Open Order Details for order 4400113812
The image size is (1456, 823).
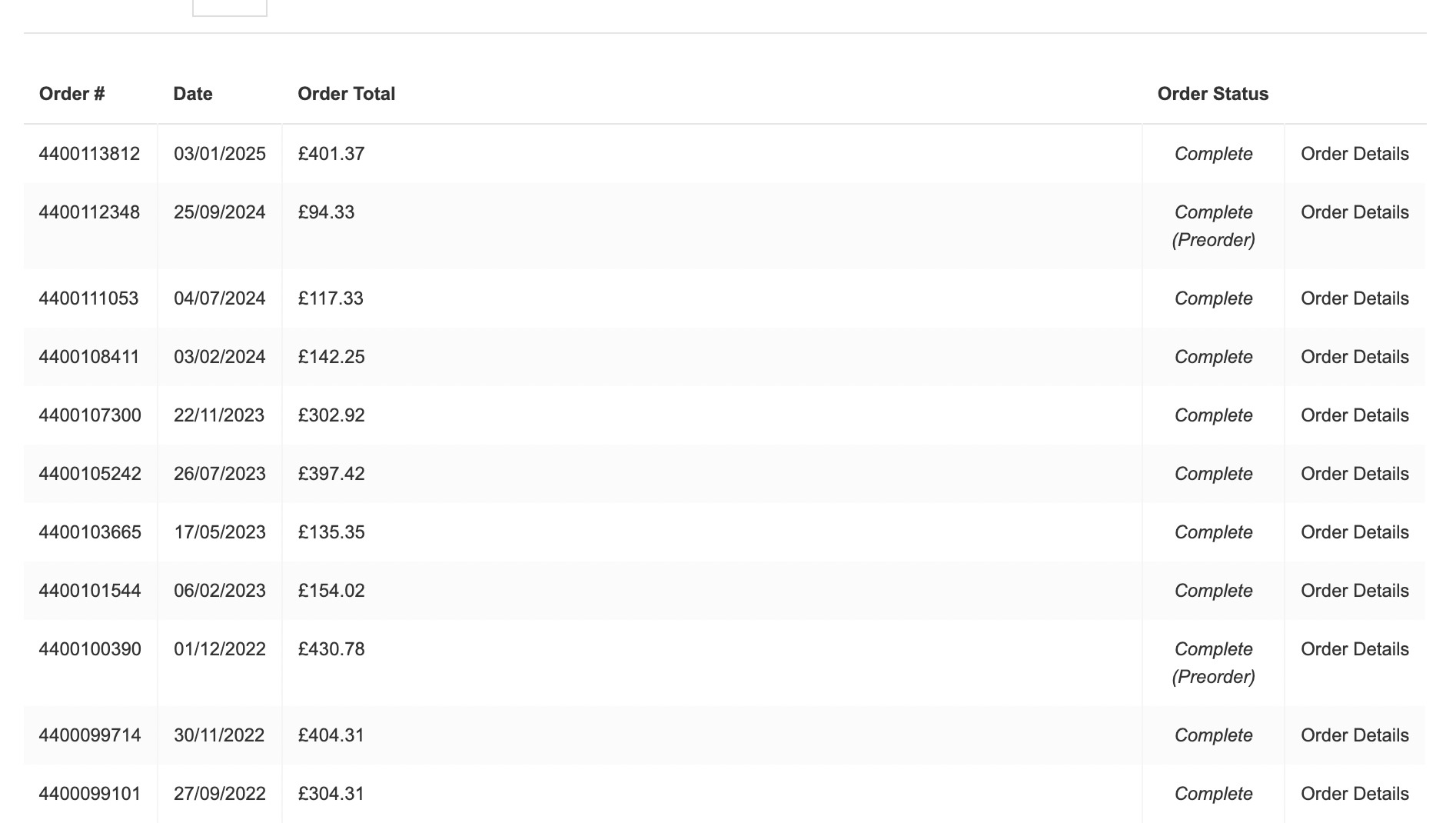tap(1354, 154)
